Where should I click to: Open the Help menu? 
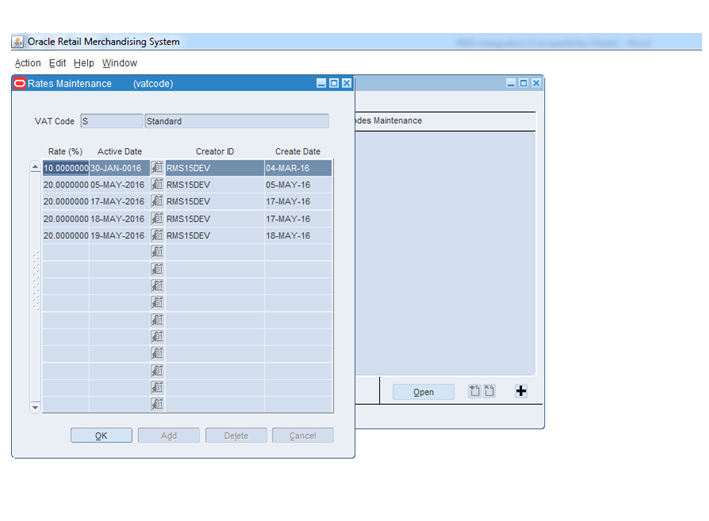point(84,63)
